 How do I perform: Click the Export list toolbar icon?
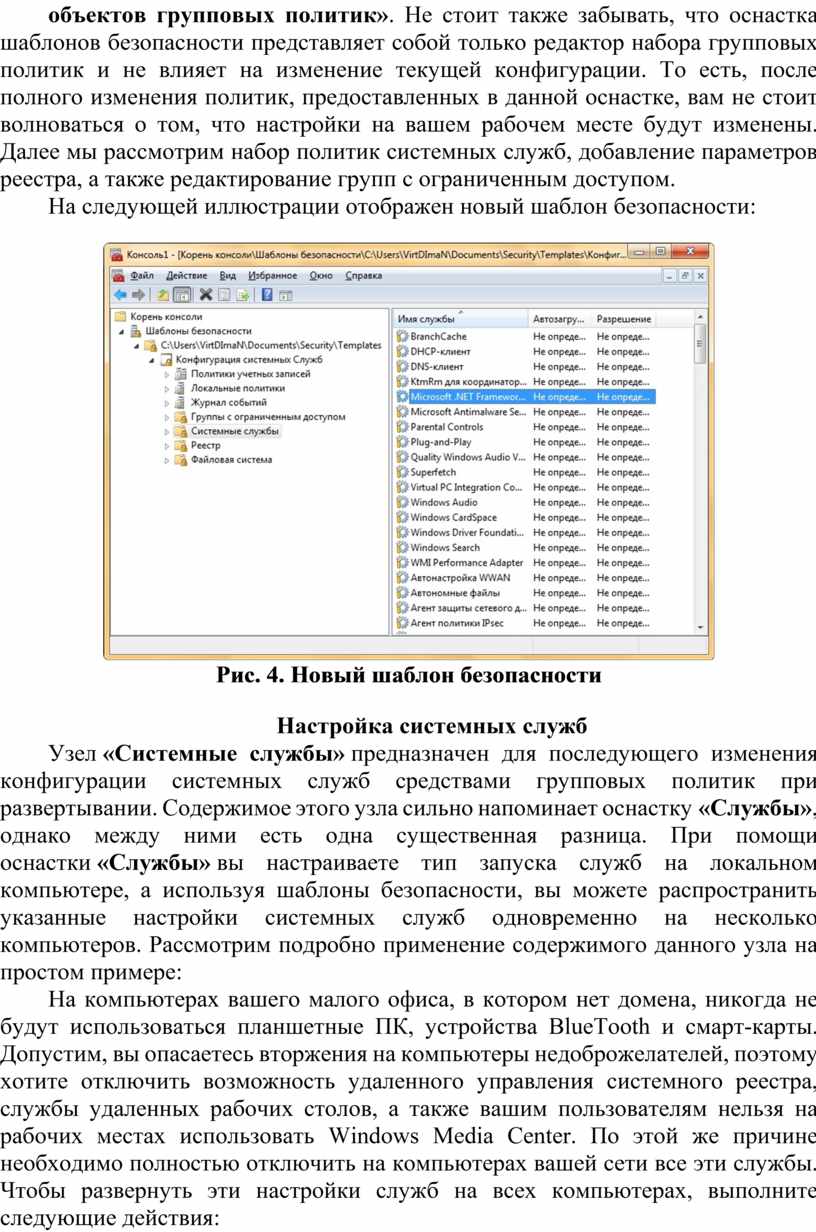242,295
